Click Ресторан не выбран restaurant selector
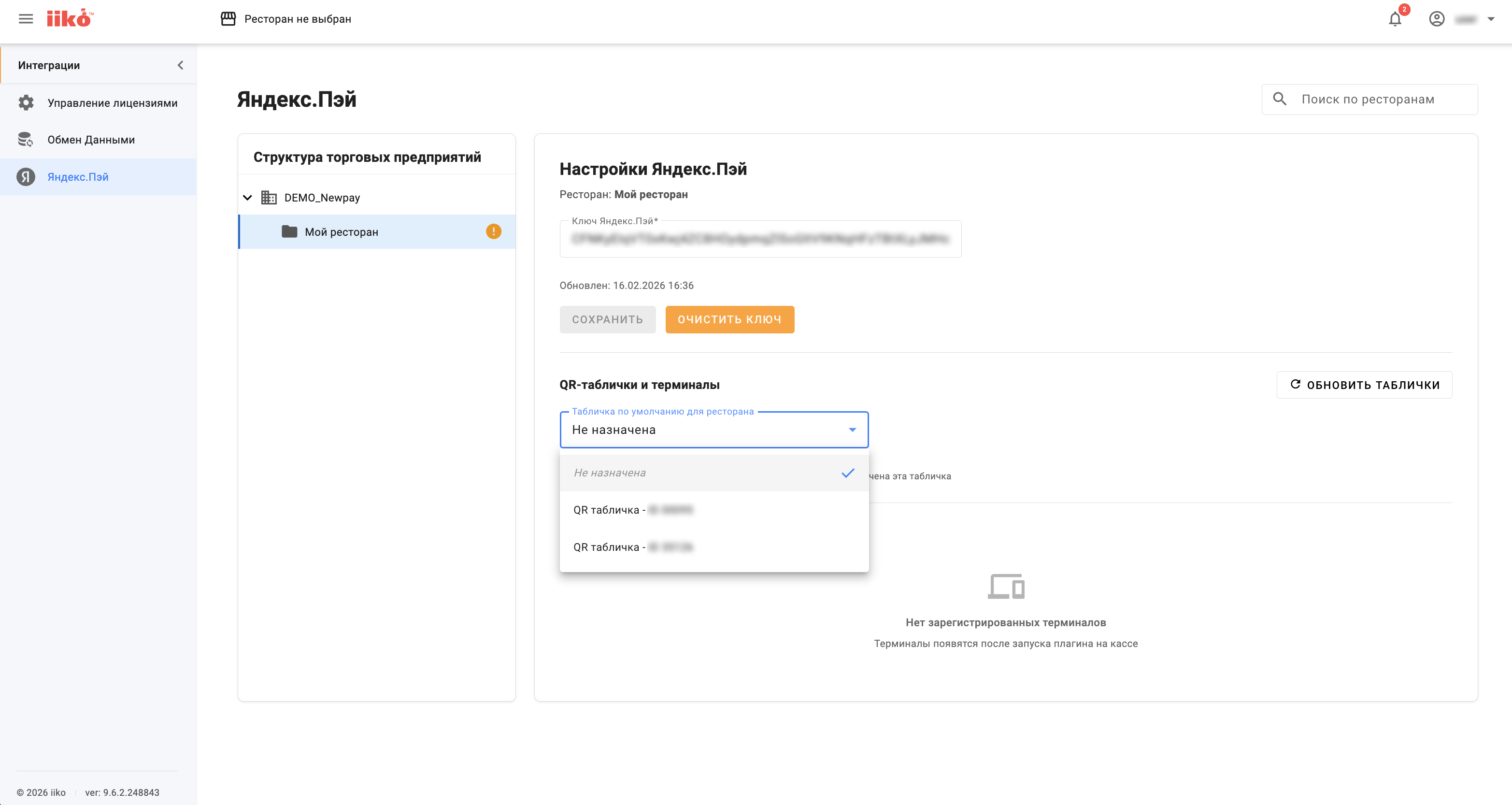The image size is (1512, 805). click(x=298, y=19)
